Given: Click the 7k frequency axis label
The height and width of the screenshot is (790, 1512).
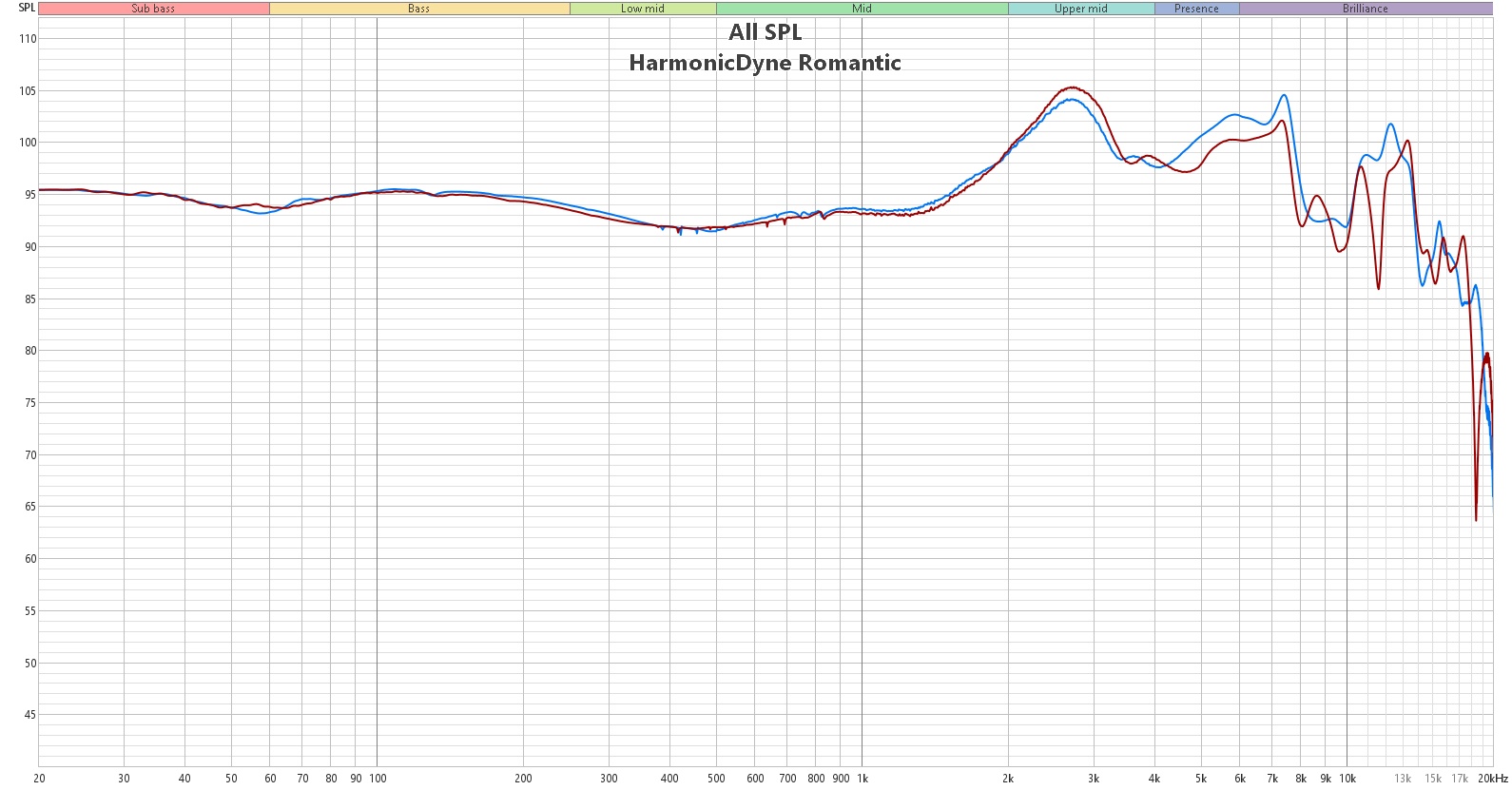Looking at the screenshot, I should click(1272, 779).
